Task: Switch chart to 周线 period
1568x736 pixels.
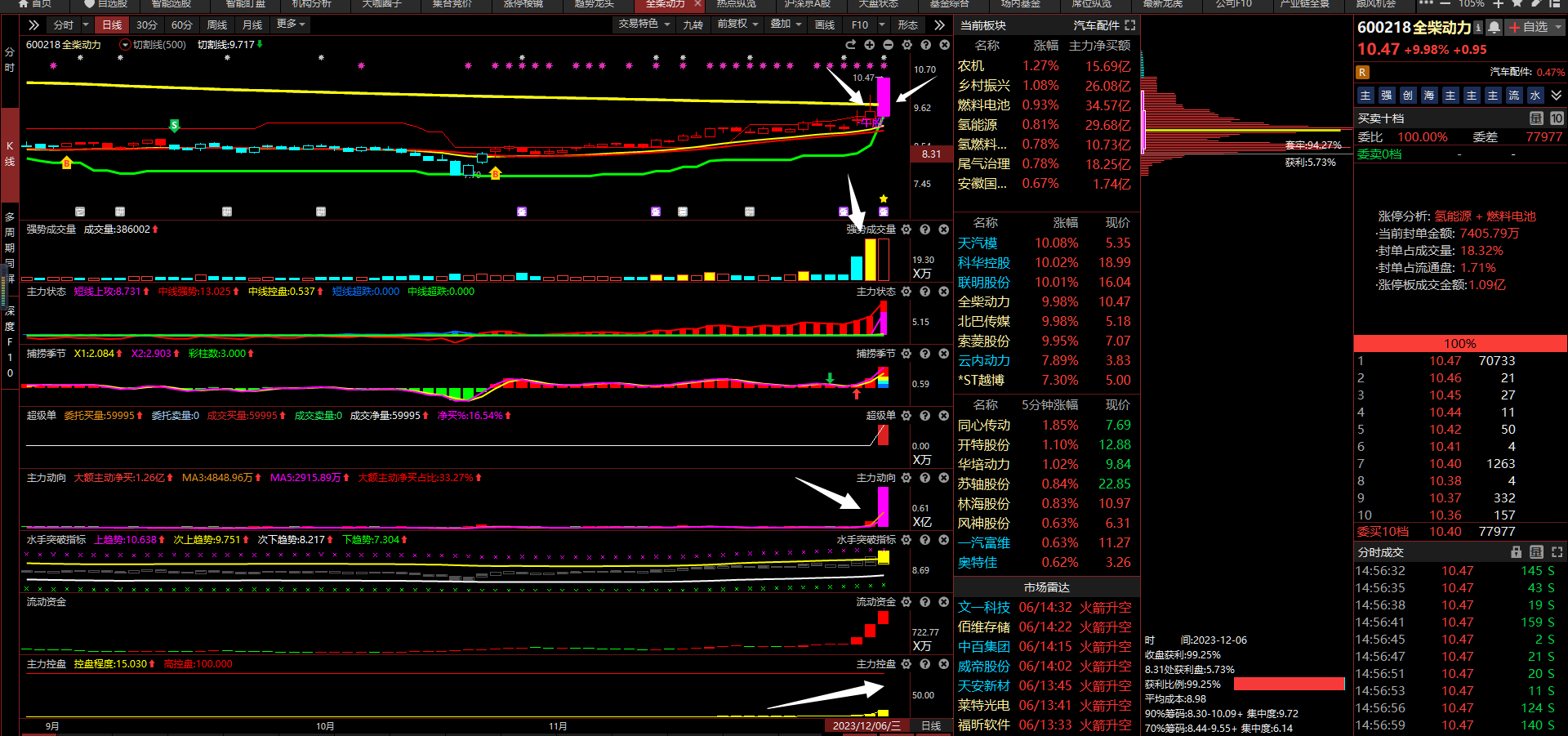Action: [217, 25]
